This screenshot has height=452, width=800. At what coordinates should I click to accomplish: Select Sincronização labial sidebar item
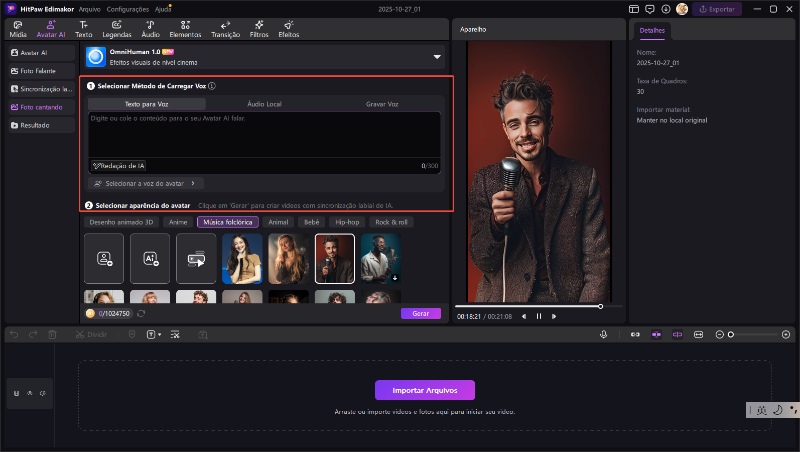[x=41, y=89]
